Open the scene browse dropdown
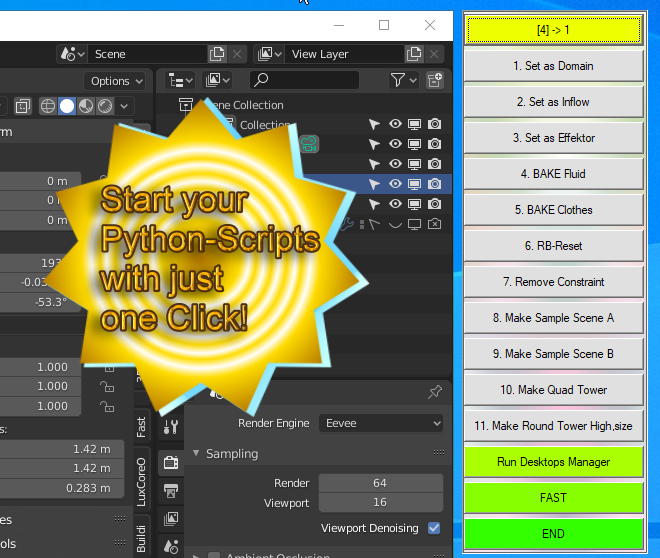Image resolution: width=660 pixels, height=558 pixels. pyautogui.click(x=72, y=54)
